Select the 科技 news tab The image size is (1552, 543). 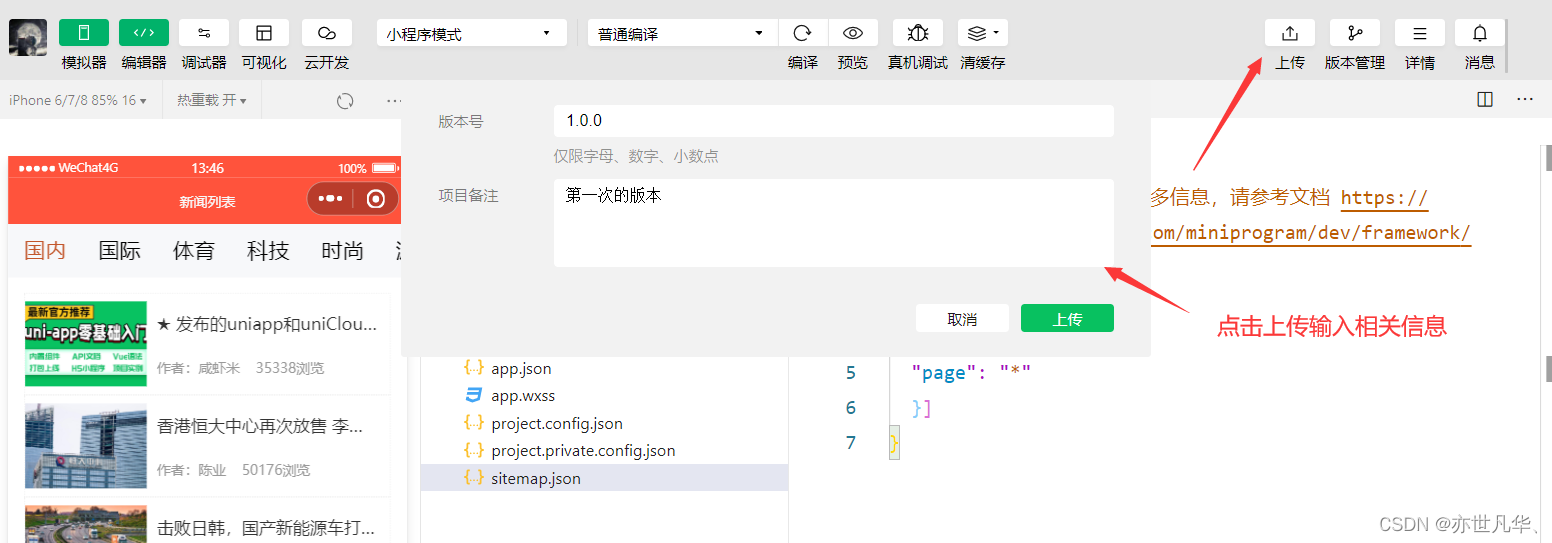(x=268, y=251)
